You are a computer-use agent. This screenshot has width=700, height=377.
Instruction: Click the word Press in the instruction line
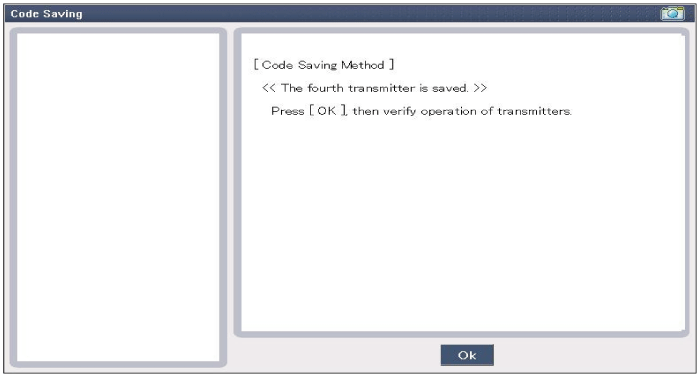(x=288, y=111)
